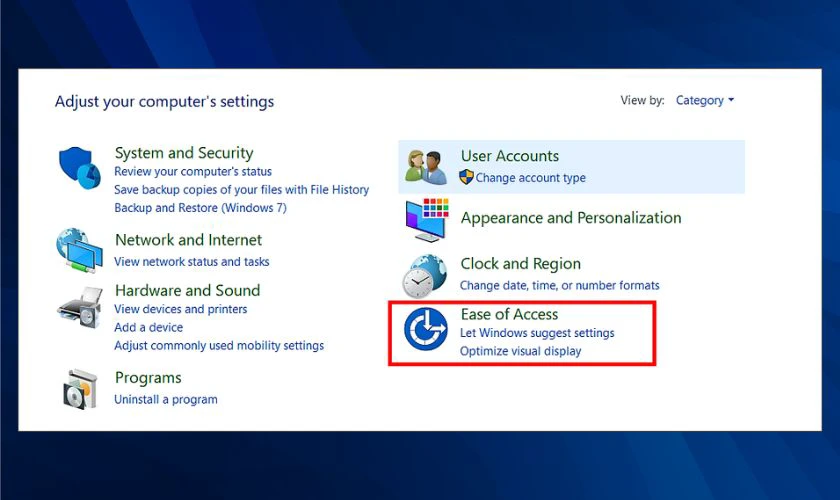Click View network status and tasks

coord(192,262)
